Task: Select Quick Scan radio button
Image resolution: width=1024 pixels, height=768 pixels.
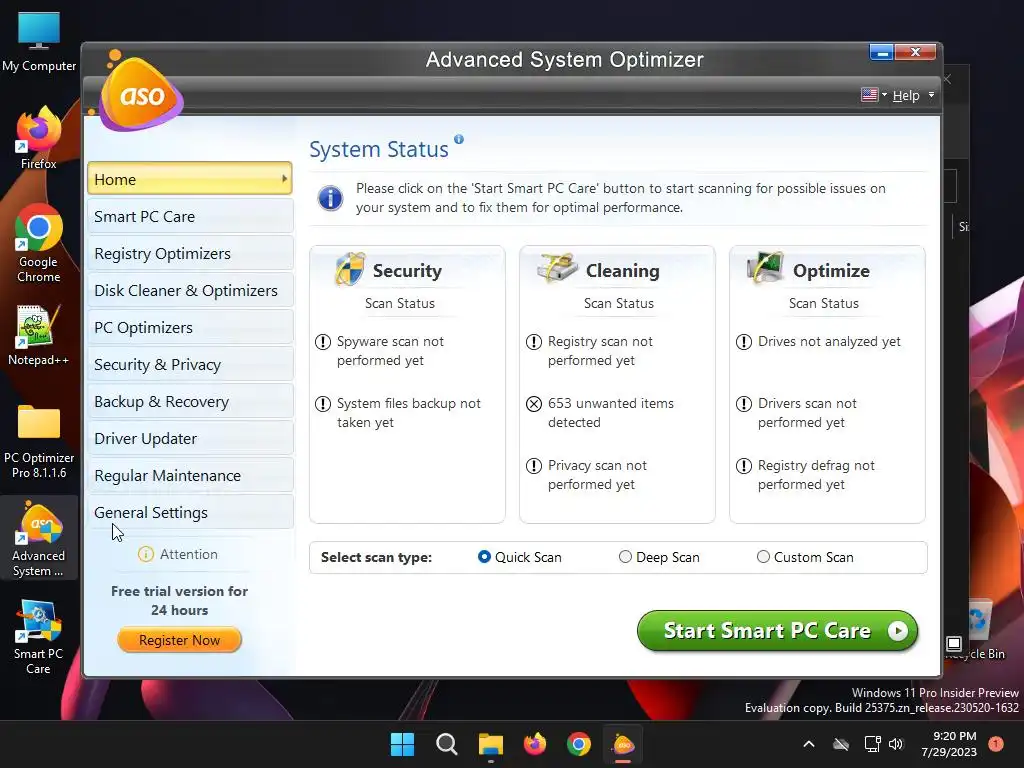Action: [x=484, y=557]
